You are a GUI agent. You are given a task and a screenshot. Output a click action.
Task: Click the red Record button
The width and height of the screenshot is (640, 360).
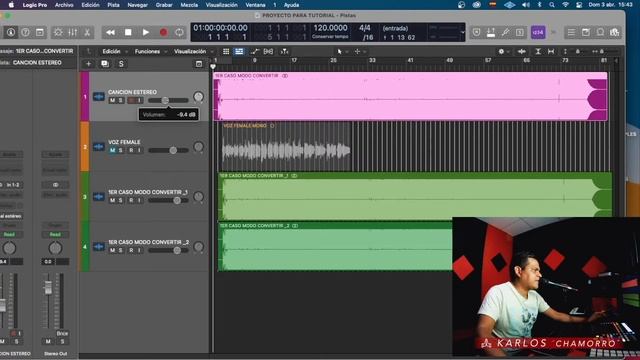tap(163, 32)
